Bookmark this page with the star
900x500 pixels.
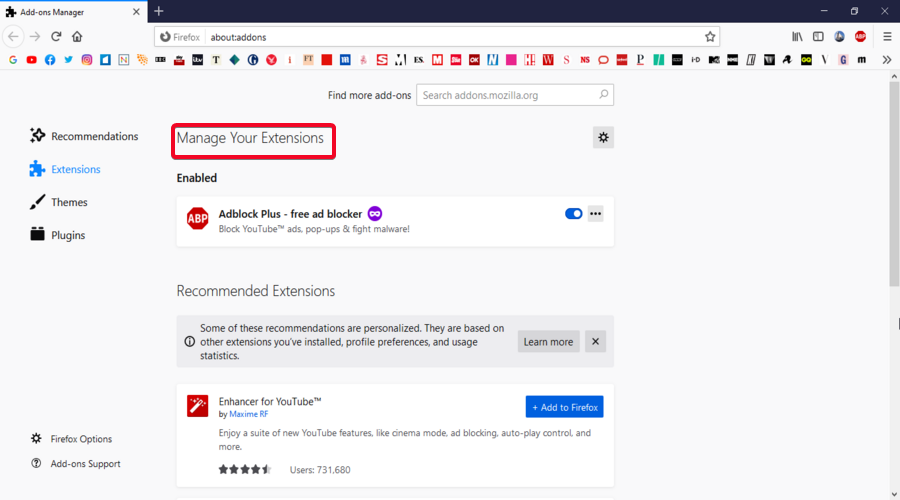(x=710, y=37)
